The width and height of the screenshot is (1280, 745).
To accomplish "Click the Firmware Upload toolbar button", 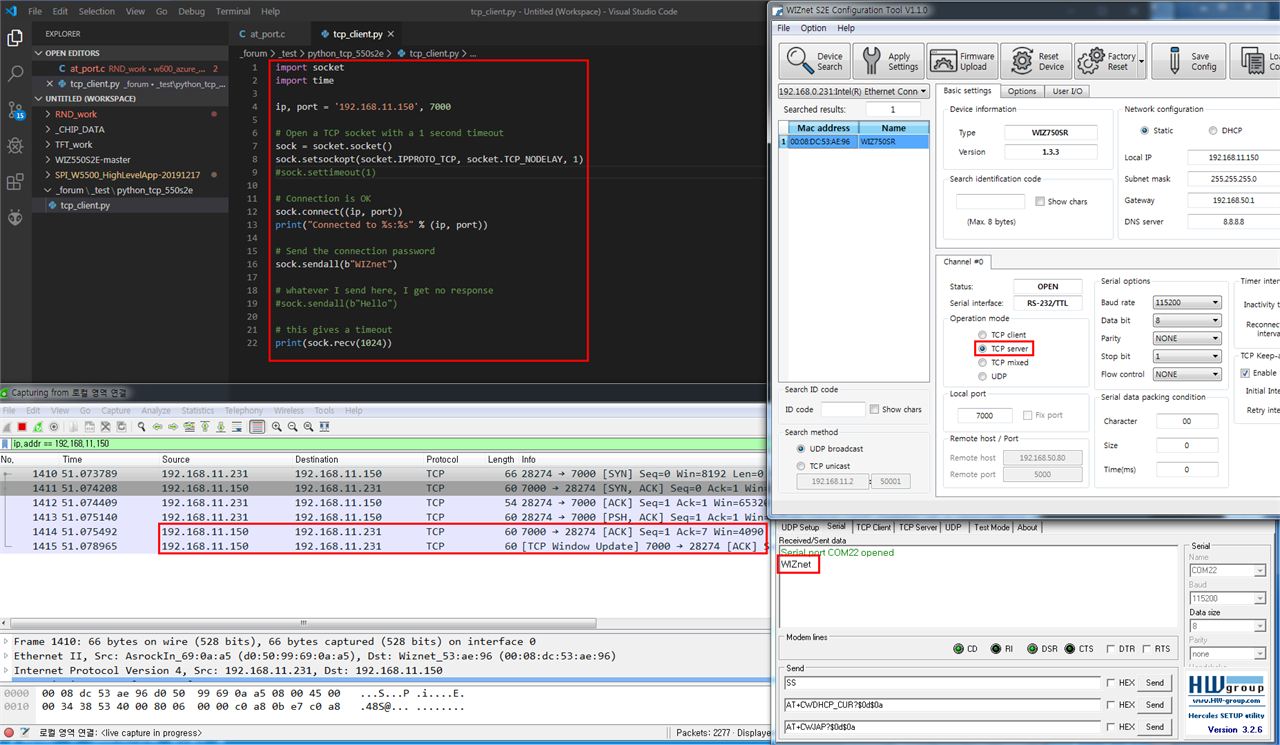I will [962, 62].
